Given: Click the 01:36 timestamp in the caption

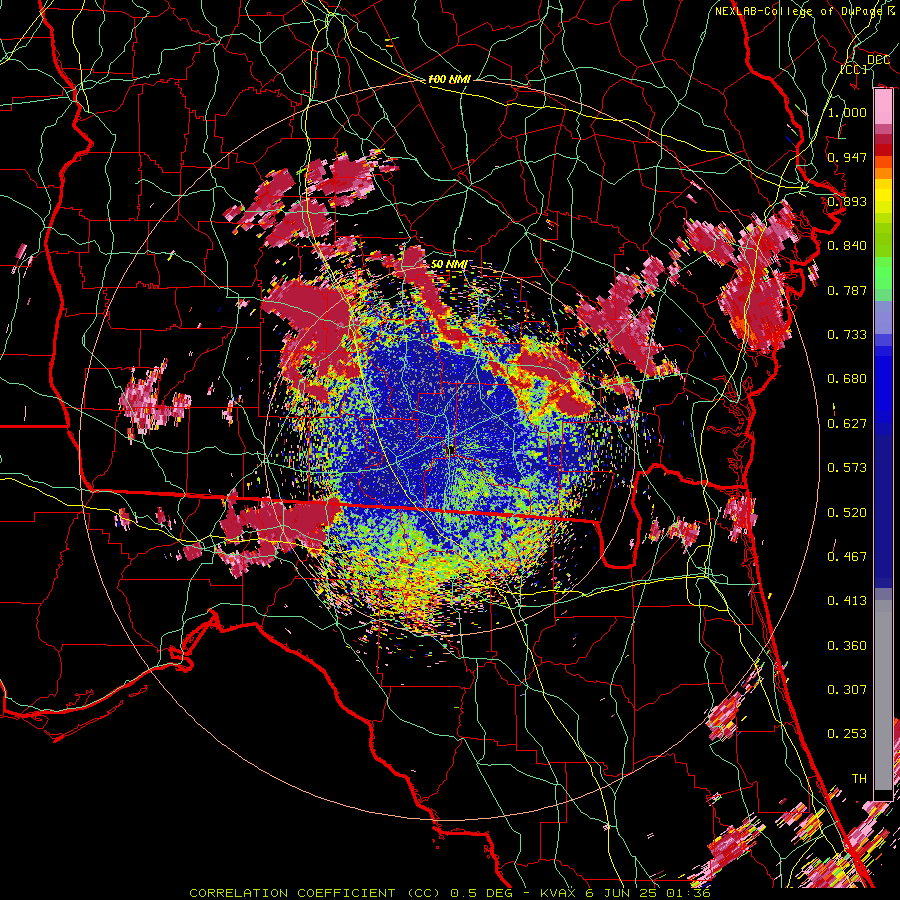Looking at the screenshot, I should (x=688, y=893).
